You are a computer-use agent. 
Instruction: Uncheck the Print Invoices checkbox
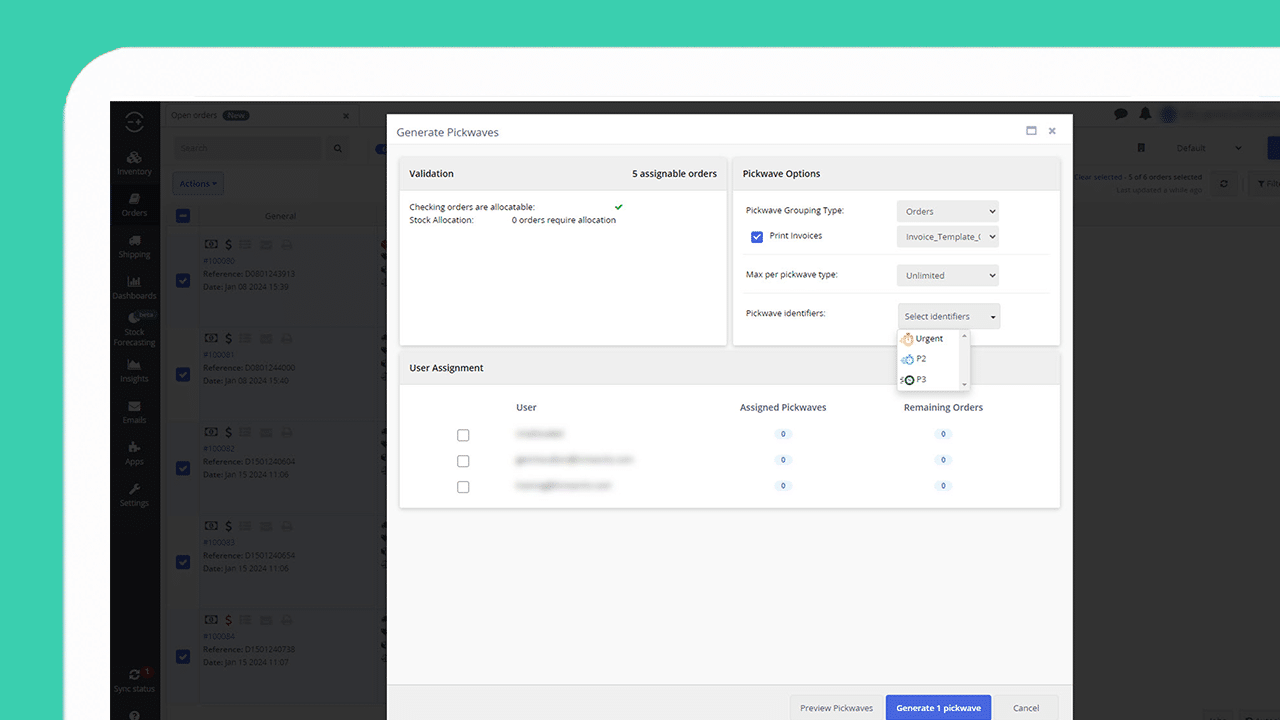pos(757,237)
